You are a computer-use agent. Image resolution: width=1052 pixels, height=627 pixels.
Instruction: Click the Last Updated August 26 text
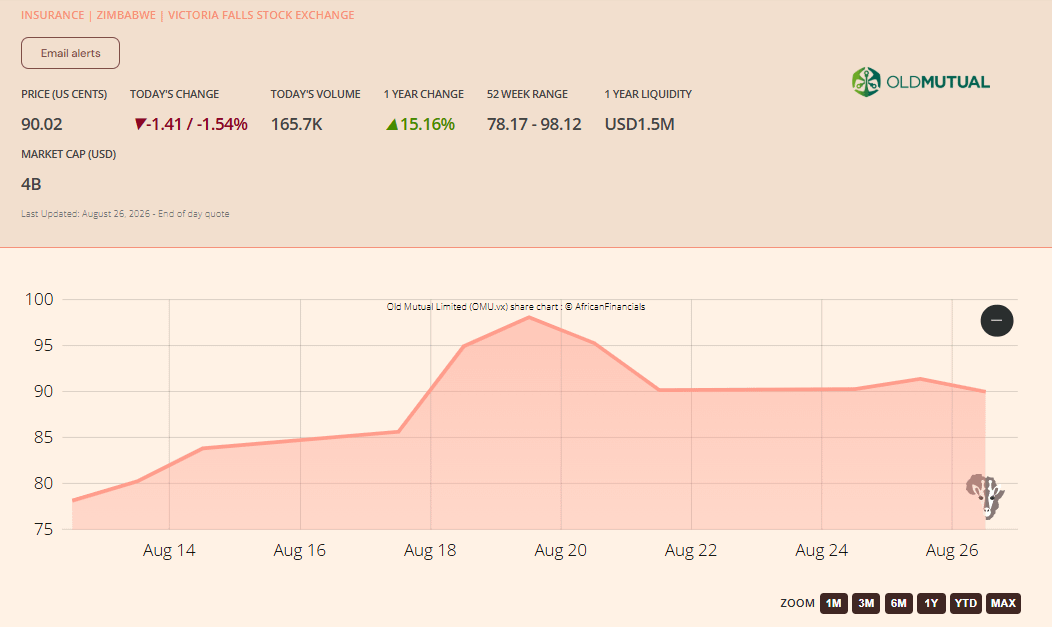click(x=125, y=213)
